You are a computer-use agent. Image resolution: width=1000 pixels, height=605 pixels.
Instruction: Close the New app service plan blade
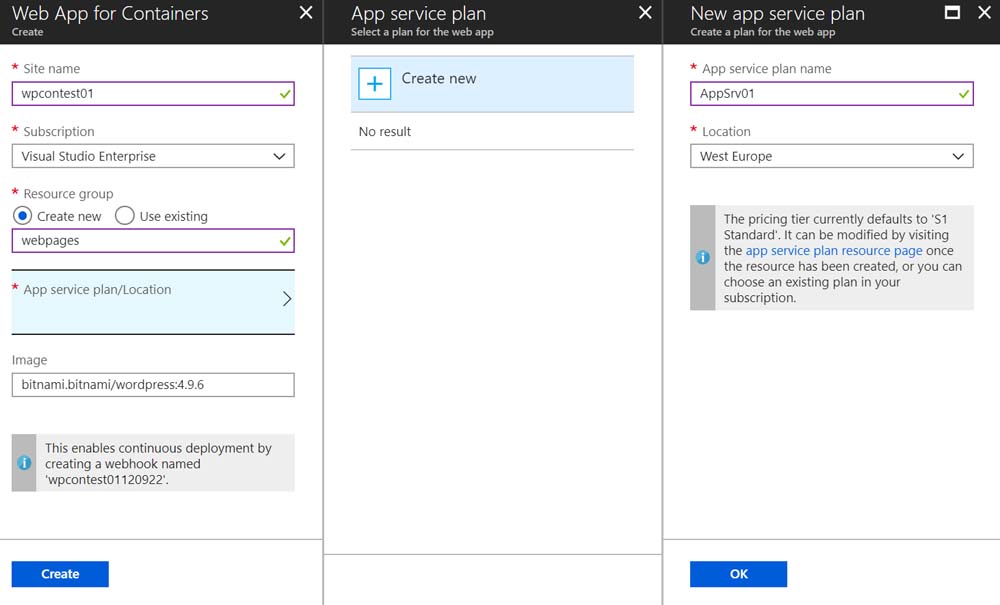tap(983, 13)
